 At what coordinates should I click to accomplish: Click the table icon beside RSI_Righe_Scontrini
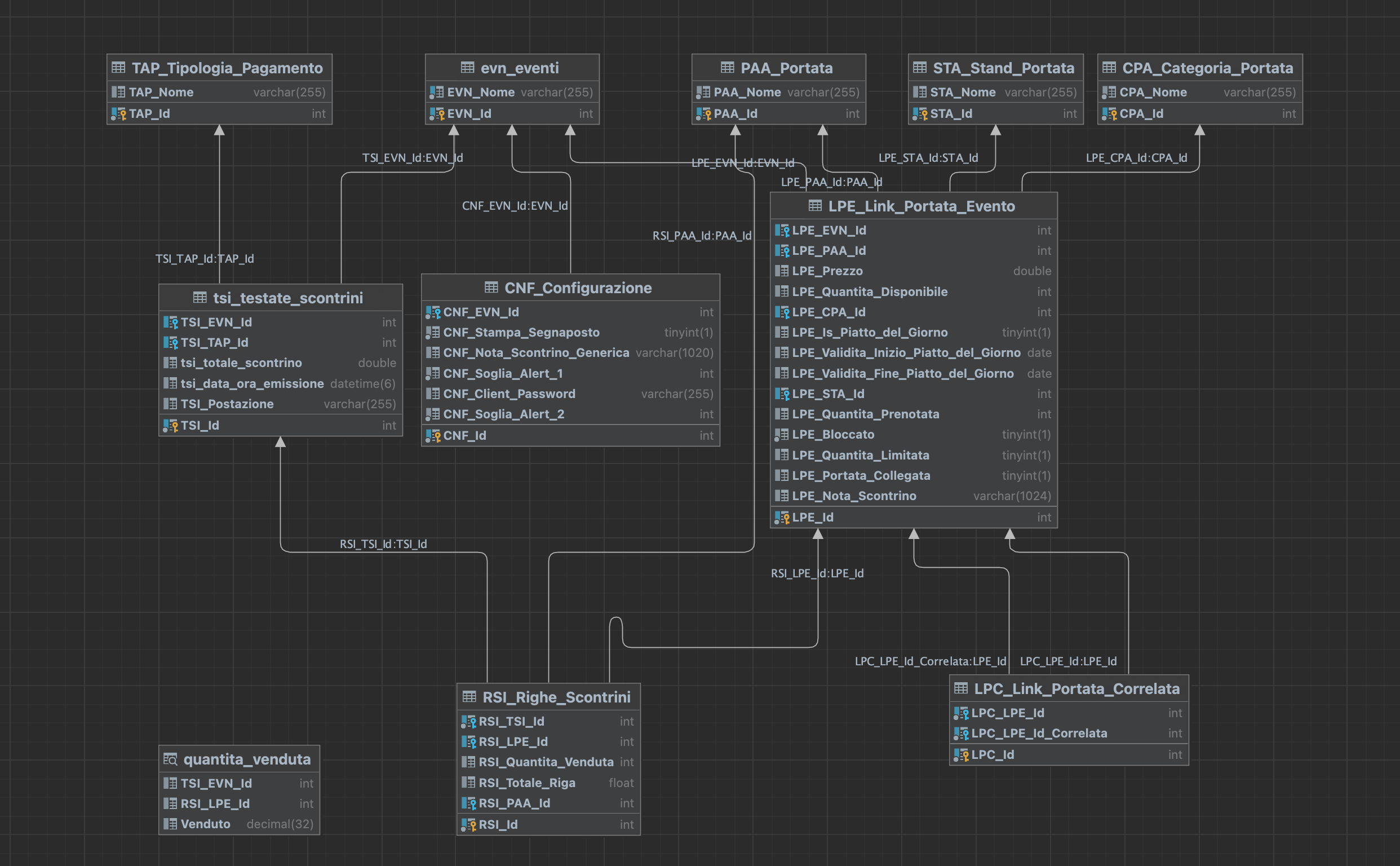[469, 696]
